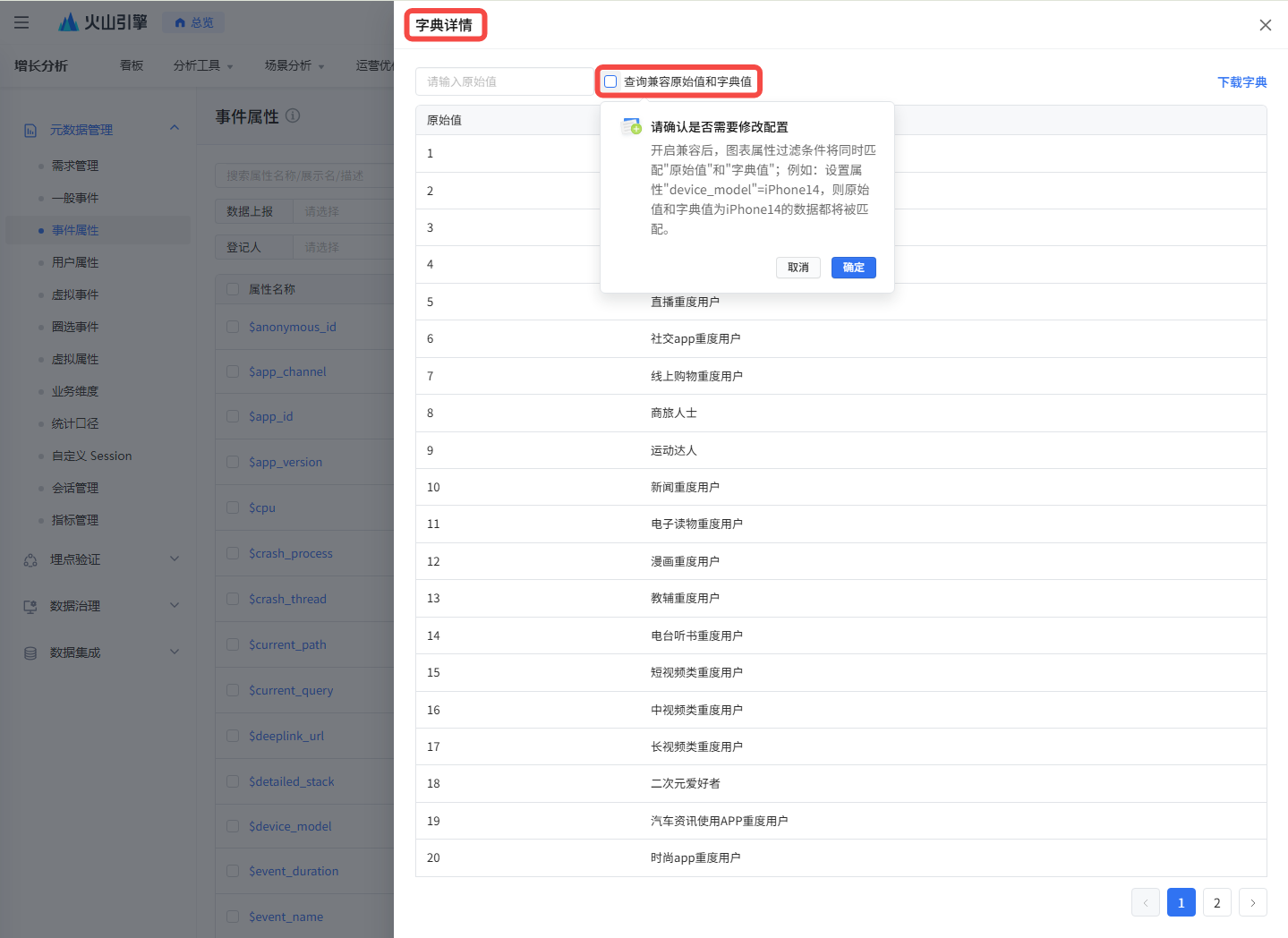This screenshot has height=938, width=1288.
Task: Select the $crash_thread row checkbox
Action: click(x=233, y=599)
